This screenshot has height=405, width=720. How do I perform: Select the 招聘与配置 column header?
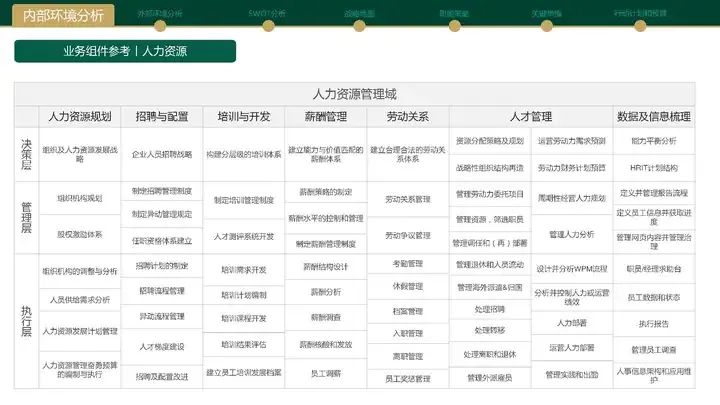(x=162, y=117)
